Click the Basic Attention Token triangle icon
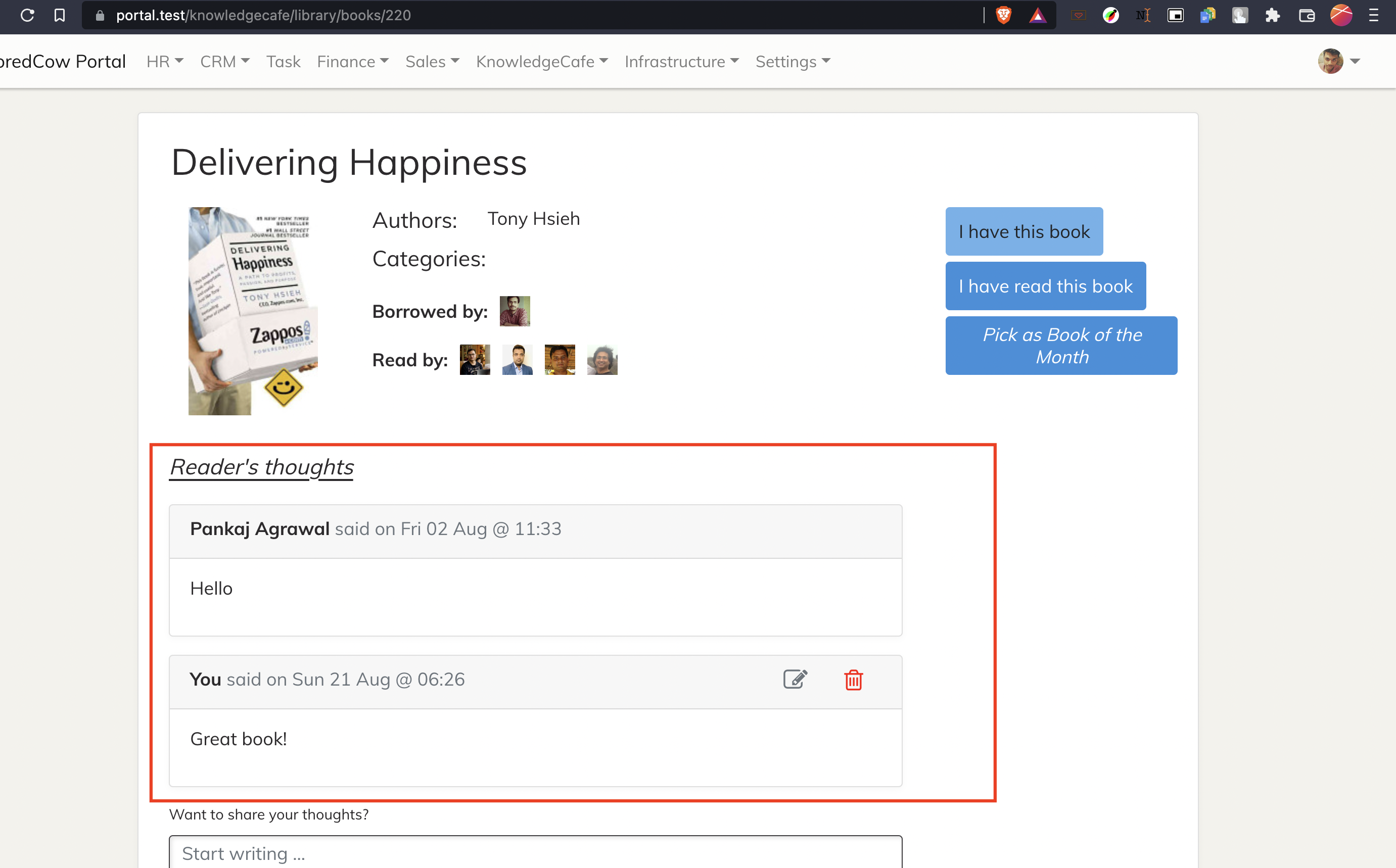Viewport: 1396px width, 868px height. pyautogui.click(x=1039, y=16)
